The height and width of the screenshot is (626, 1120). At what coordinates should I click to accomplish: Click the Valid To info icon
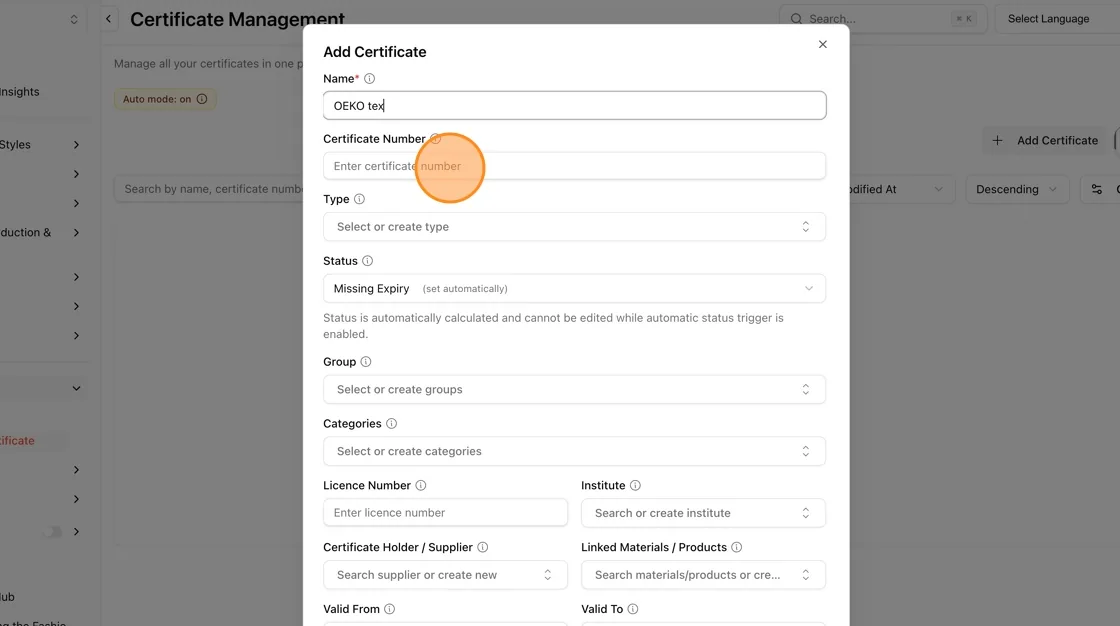pos(633,609)
